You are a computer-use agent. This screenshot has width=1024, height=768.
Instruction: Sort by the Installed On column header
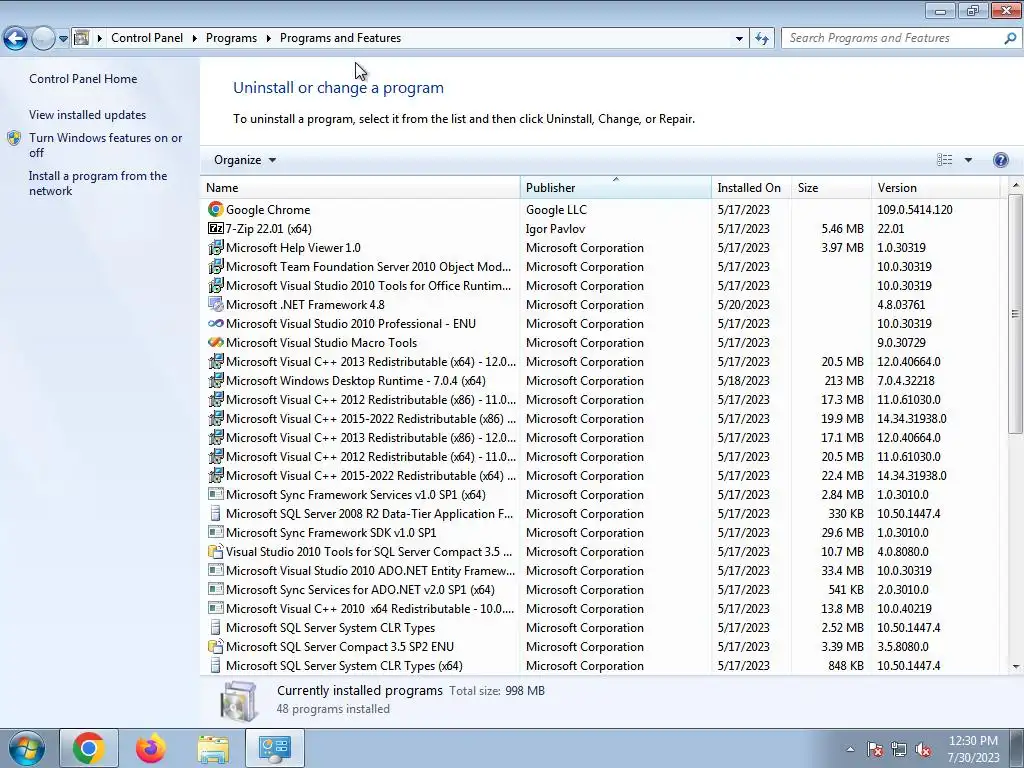click(751, 187)
